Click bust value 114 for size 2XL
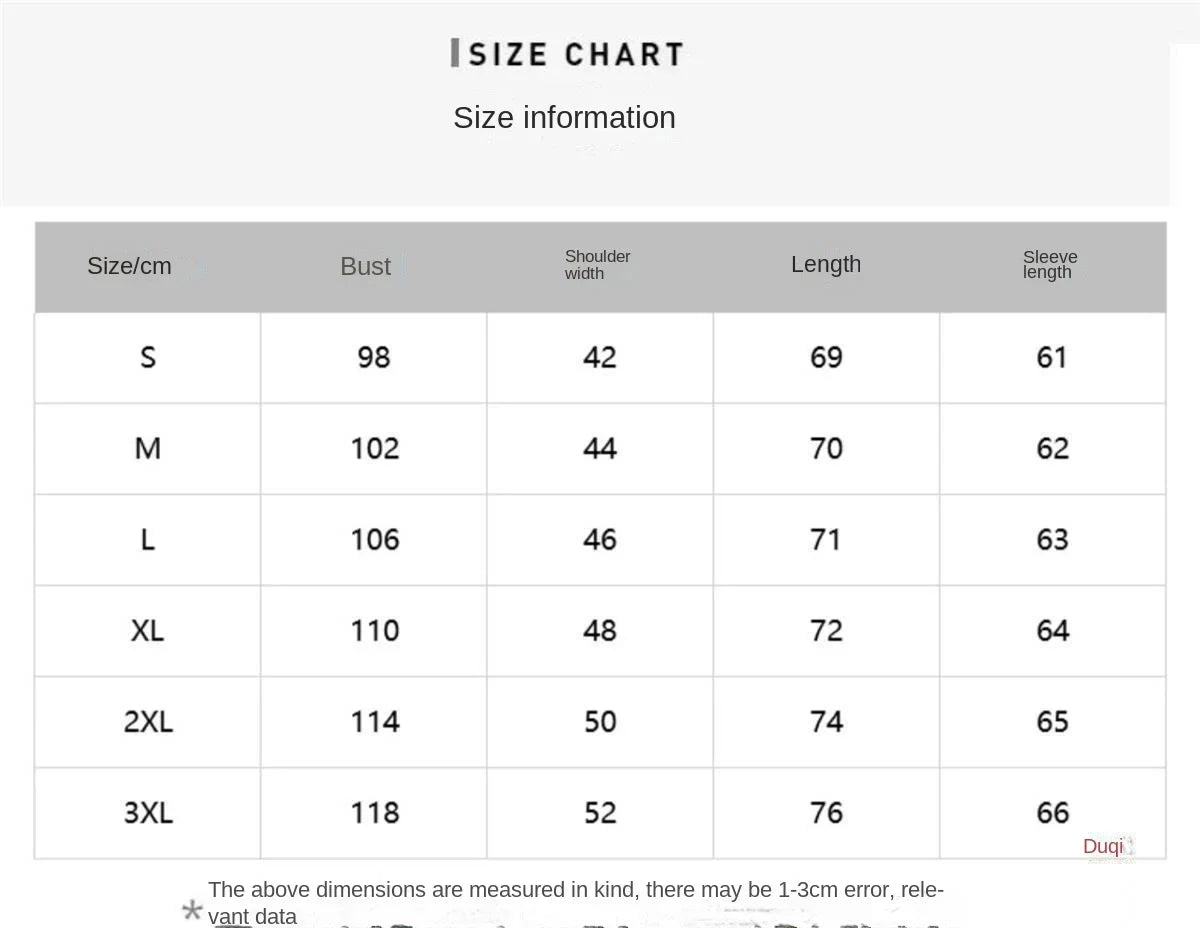 click(375, 722)
